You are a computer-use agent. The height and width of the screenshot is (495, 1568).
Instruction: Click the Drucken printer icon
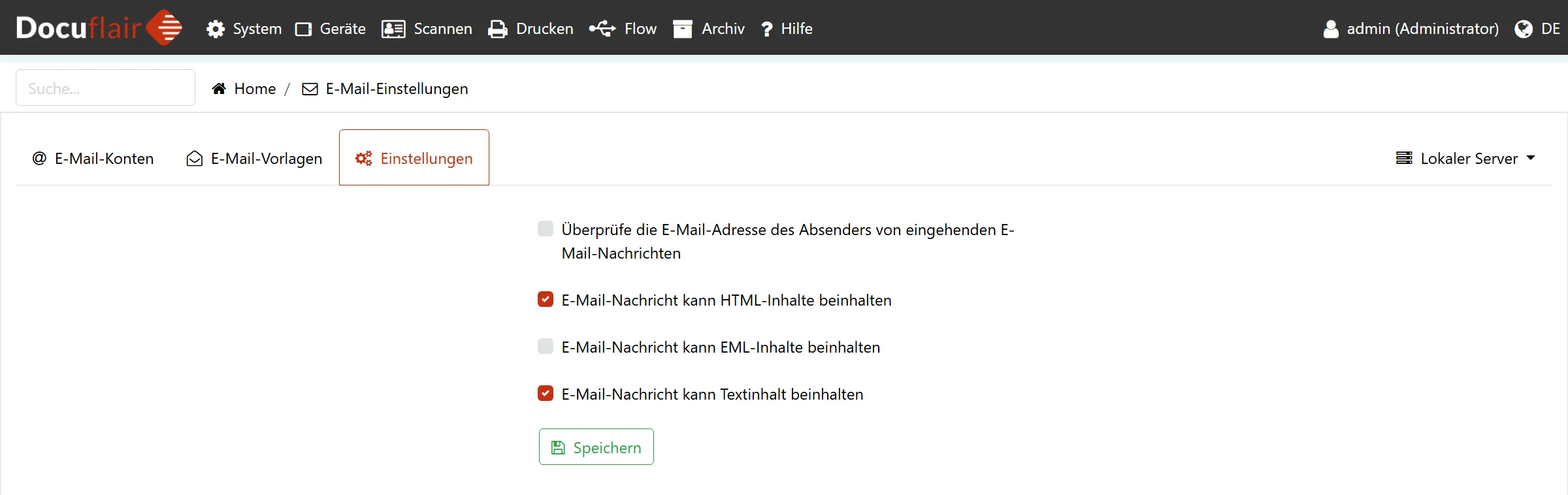click(498, 29)
